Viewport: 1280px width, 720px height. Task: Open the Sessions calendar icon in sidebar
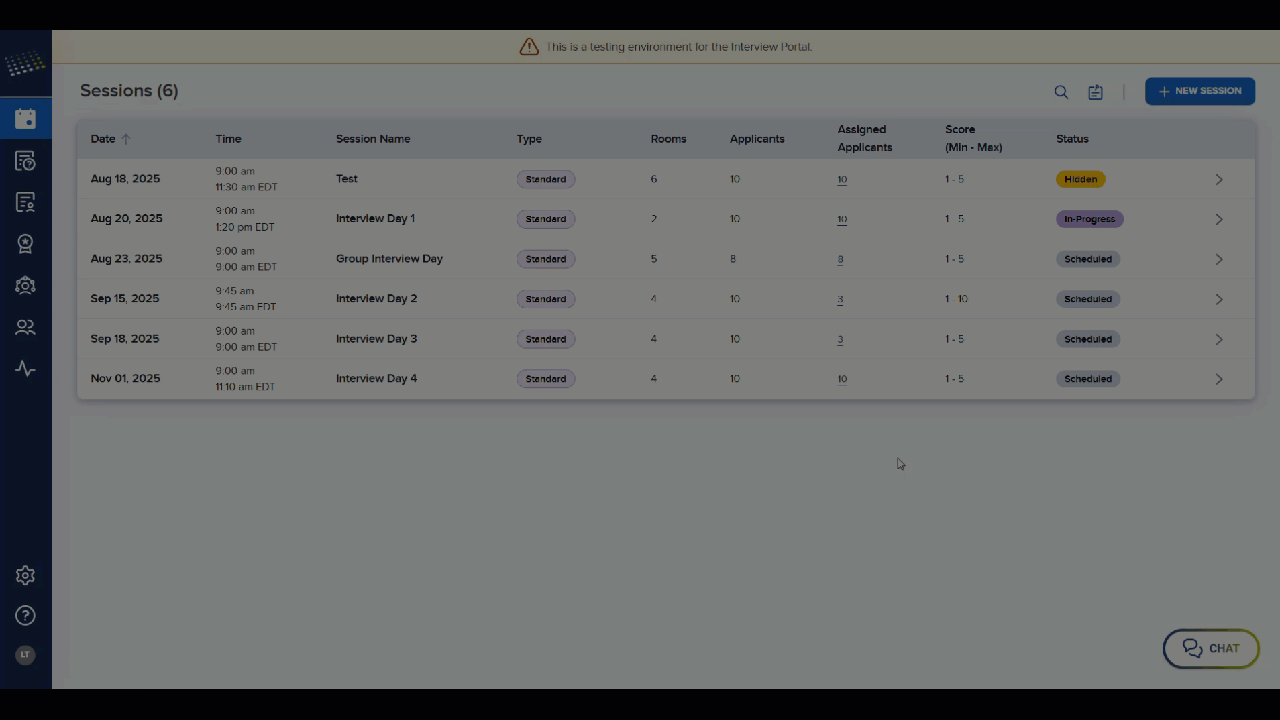(x=25, y=118)
